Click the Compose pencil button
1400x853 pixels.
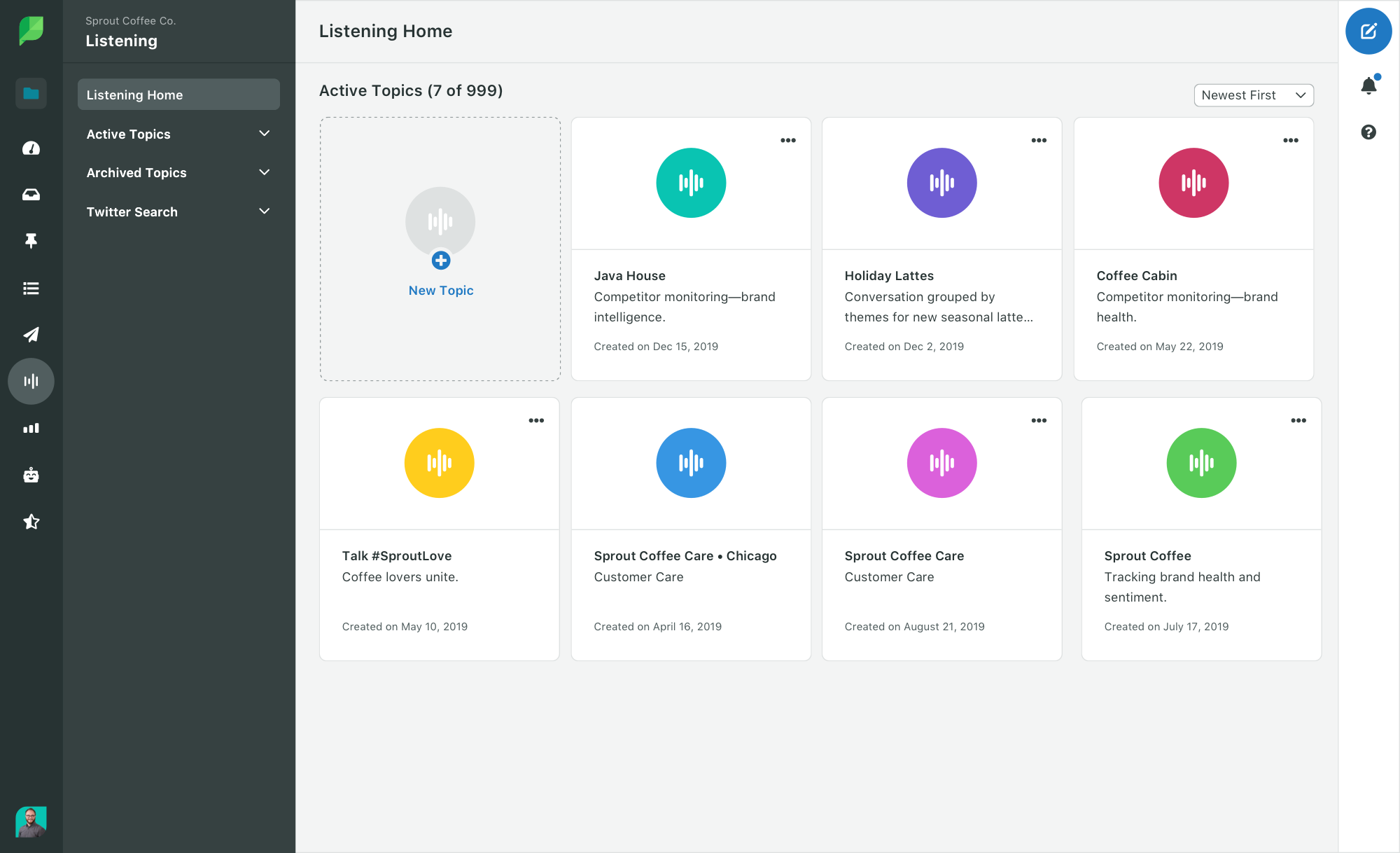point(1368,32)
